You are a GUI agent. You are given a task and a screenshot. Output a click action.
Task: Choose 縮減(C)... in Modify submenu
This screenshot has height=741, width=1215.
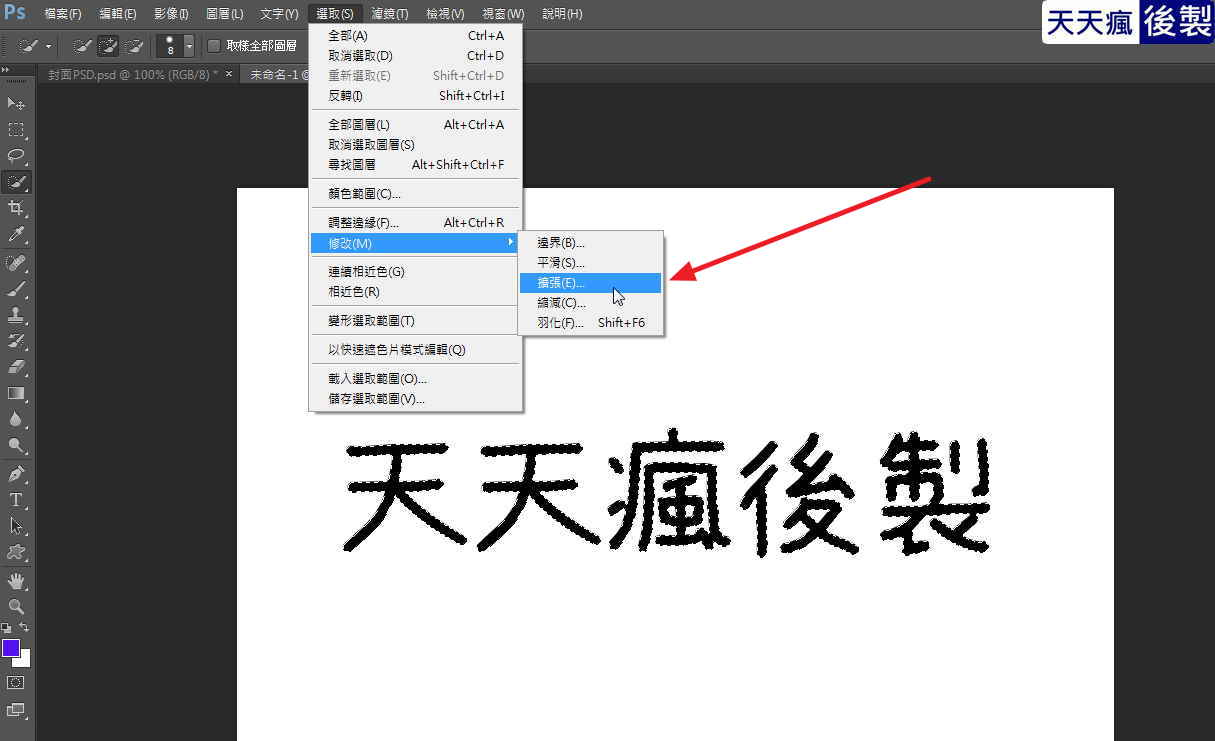(x=590, y=303)
